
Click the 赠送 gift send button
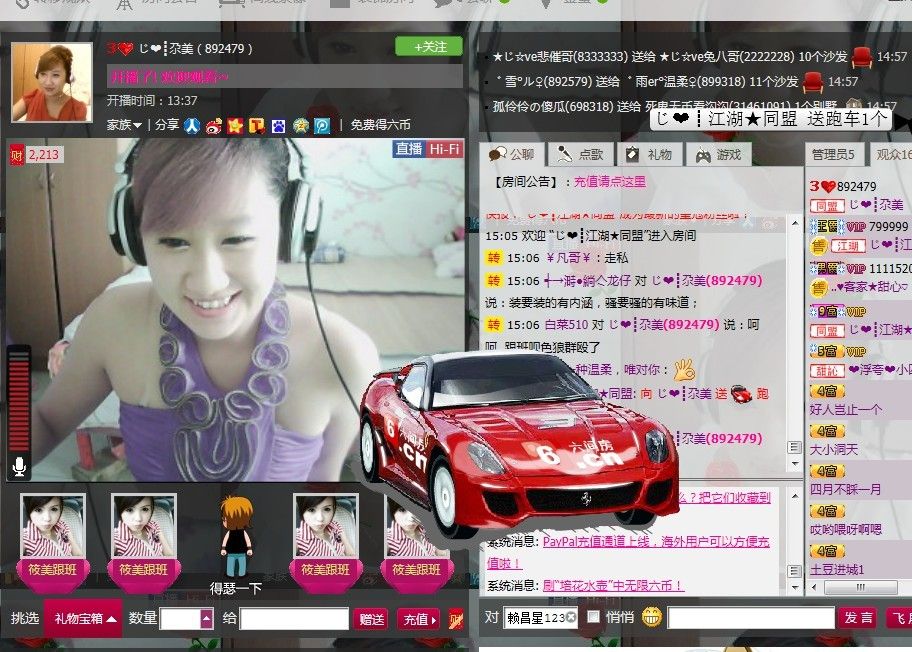370,619
